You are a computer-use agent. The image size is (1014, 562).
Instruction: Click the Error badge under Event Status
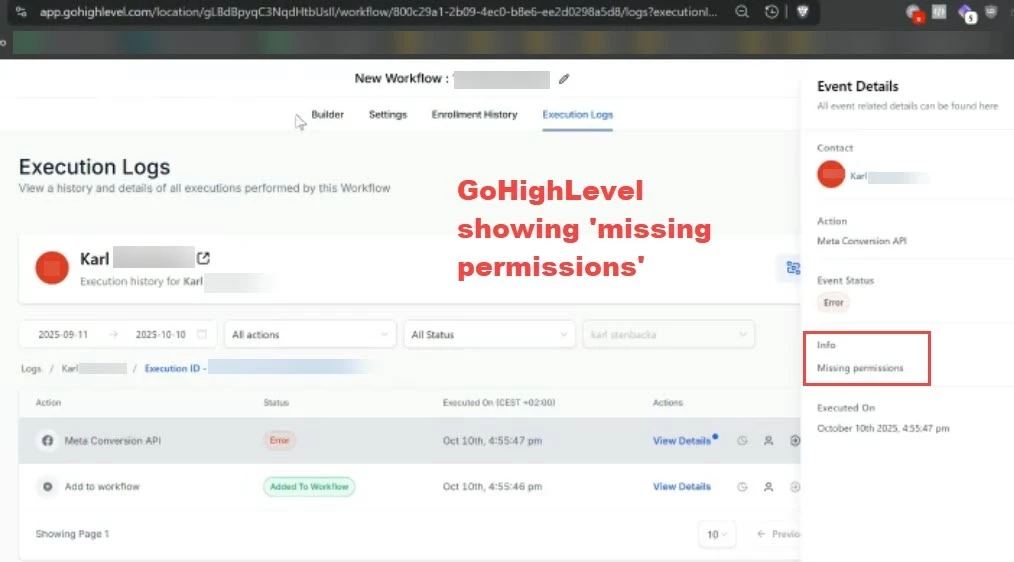pyautogui.click(x=833, y=303)
